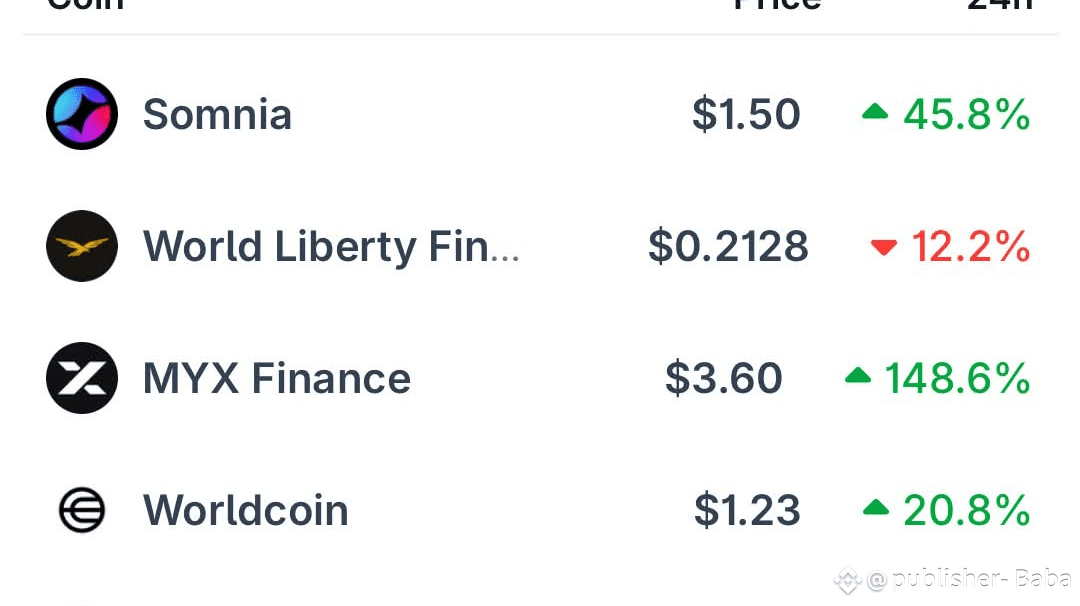The height and width of the screenshot is (606, 1080).
Task: Click the 12.2% red 24h change
Action: point(971,247)
